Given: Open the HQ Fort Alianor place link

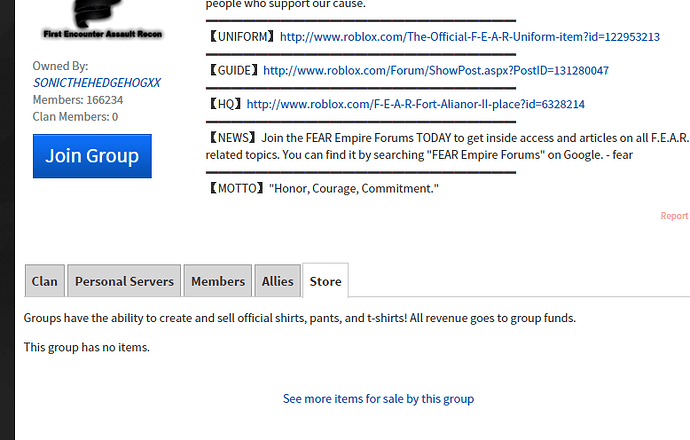Looking at the screenshot, I should [x=415, y=104].
